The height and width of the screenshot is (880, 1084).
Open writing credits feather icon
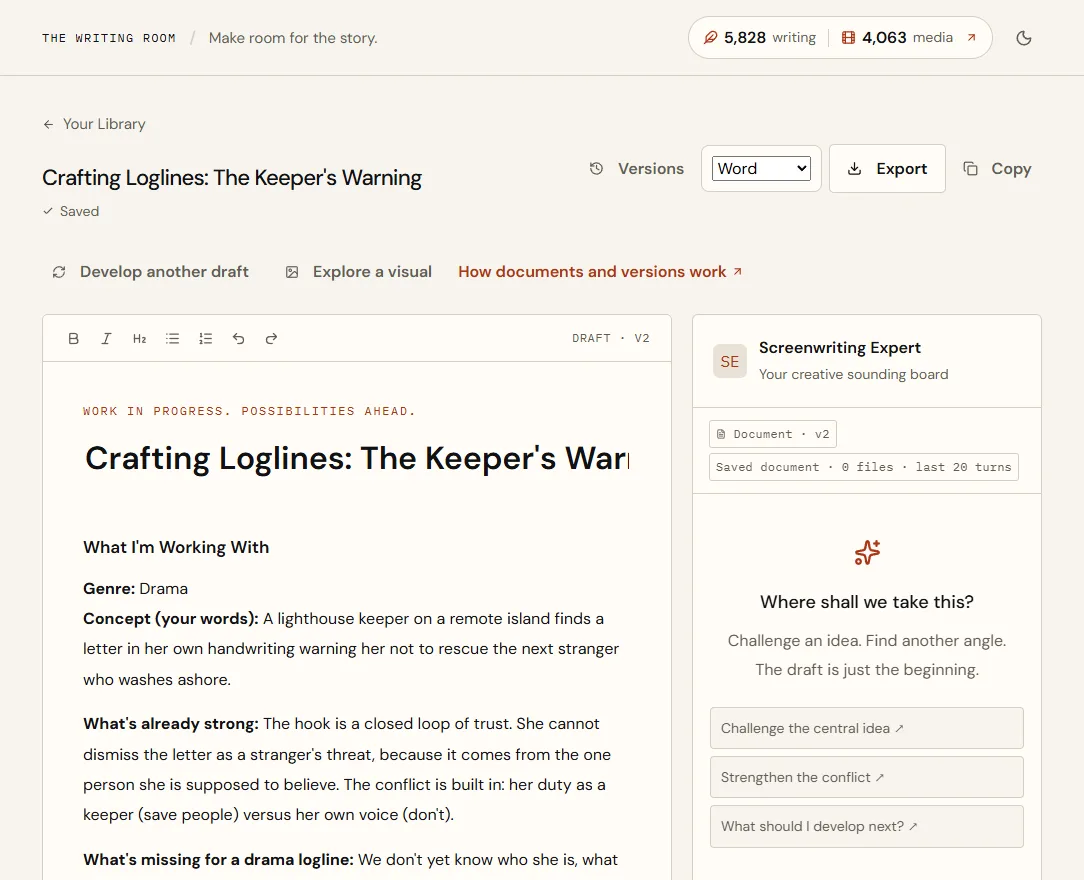(710, 37)
